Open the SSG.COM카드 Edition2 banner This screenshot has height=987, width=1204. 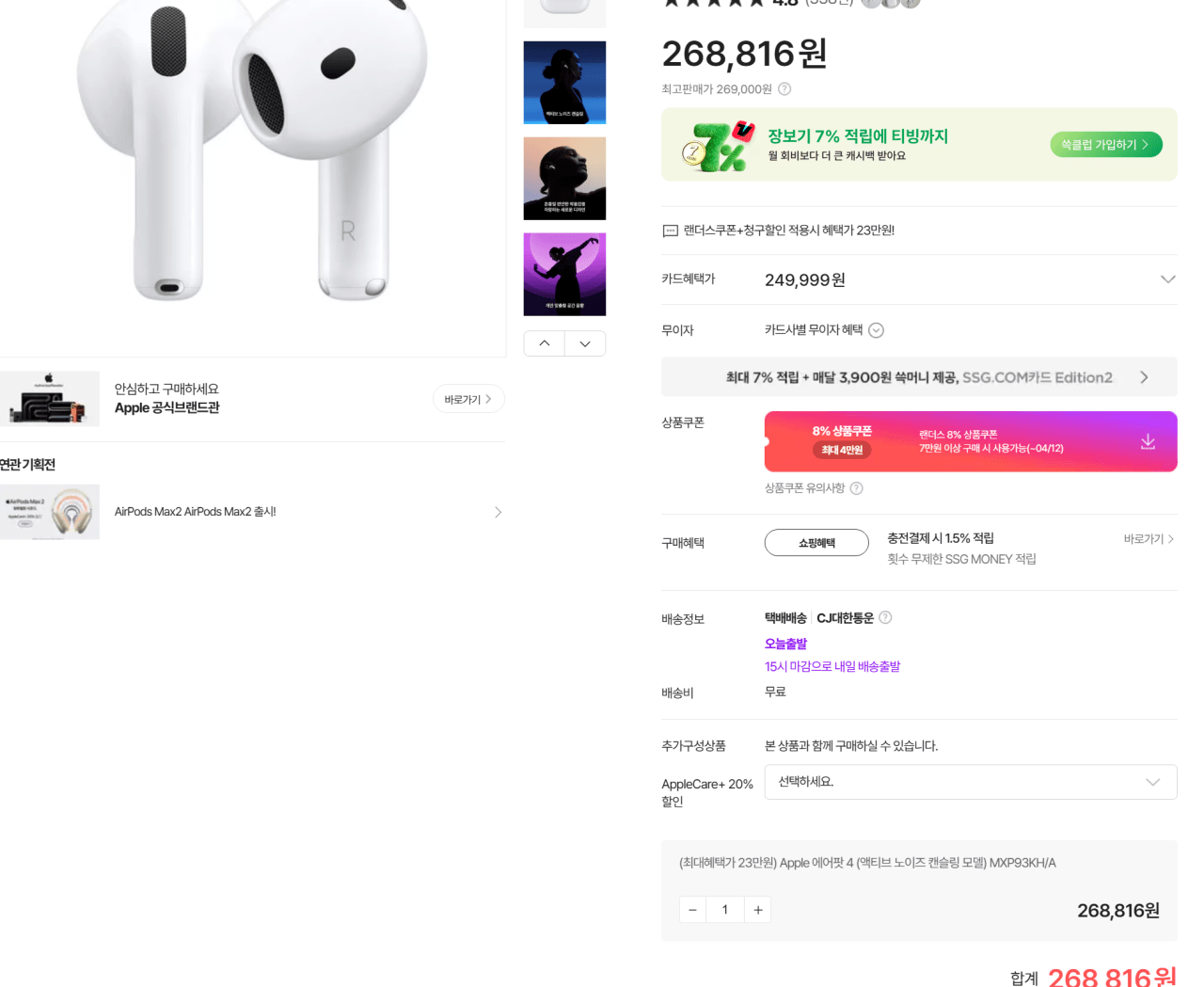click(x=920, y=376)
